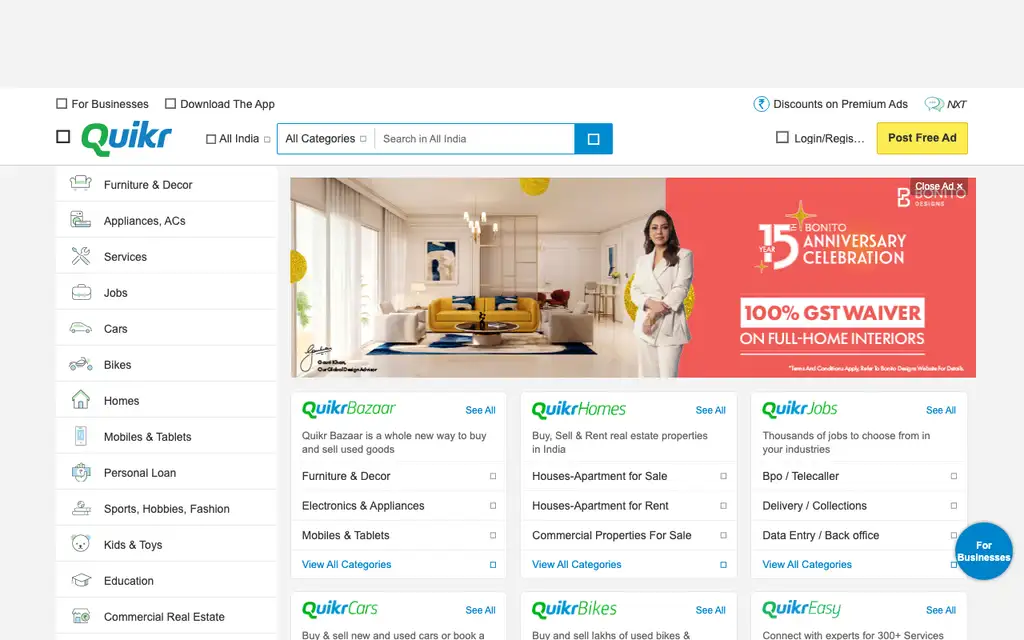
Task: Click the Quikr logo
Action: coord(126,138)
